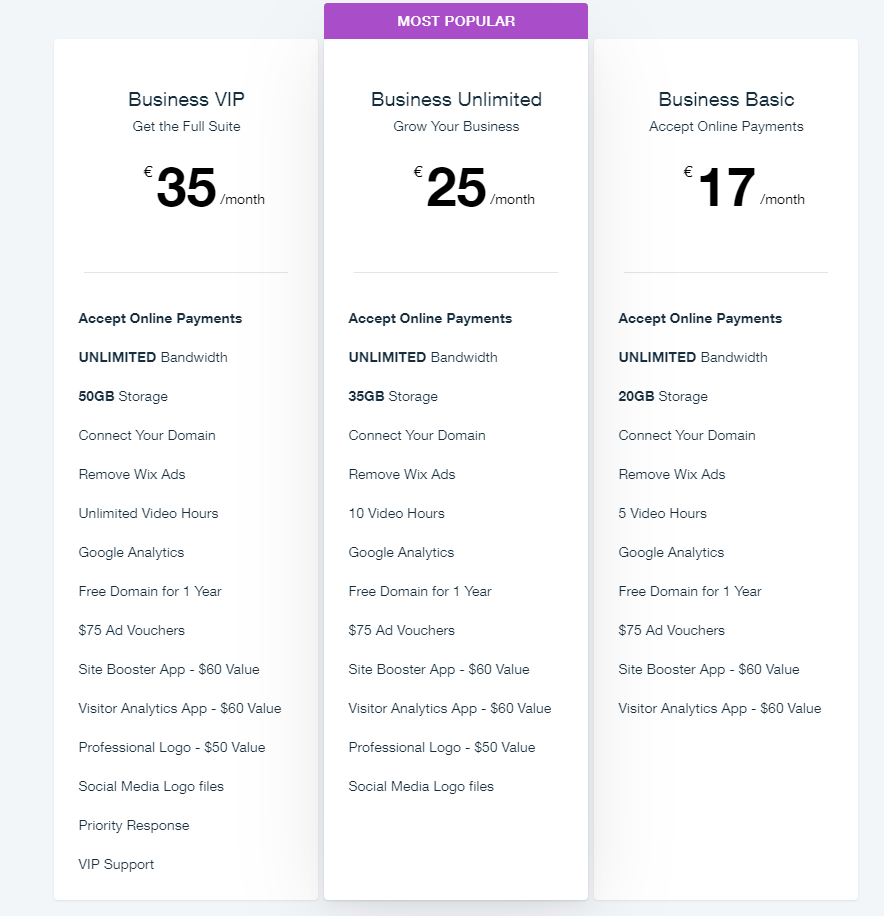This screenshot has height=916, width=884.
Task: Click the MOST POPULAR purple banner
Action: click(x=456, y=21)
